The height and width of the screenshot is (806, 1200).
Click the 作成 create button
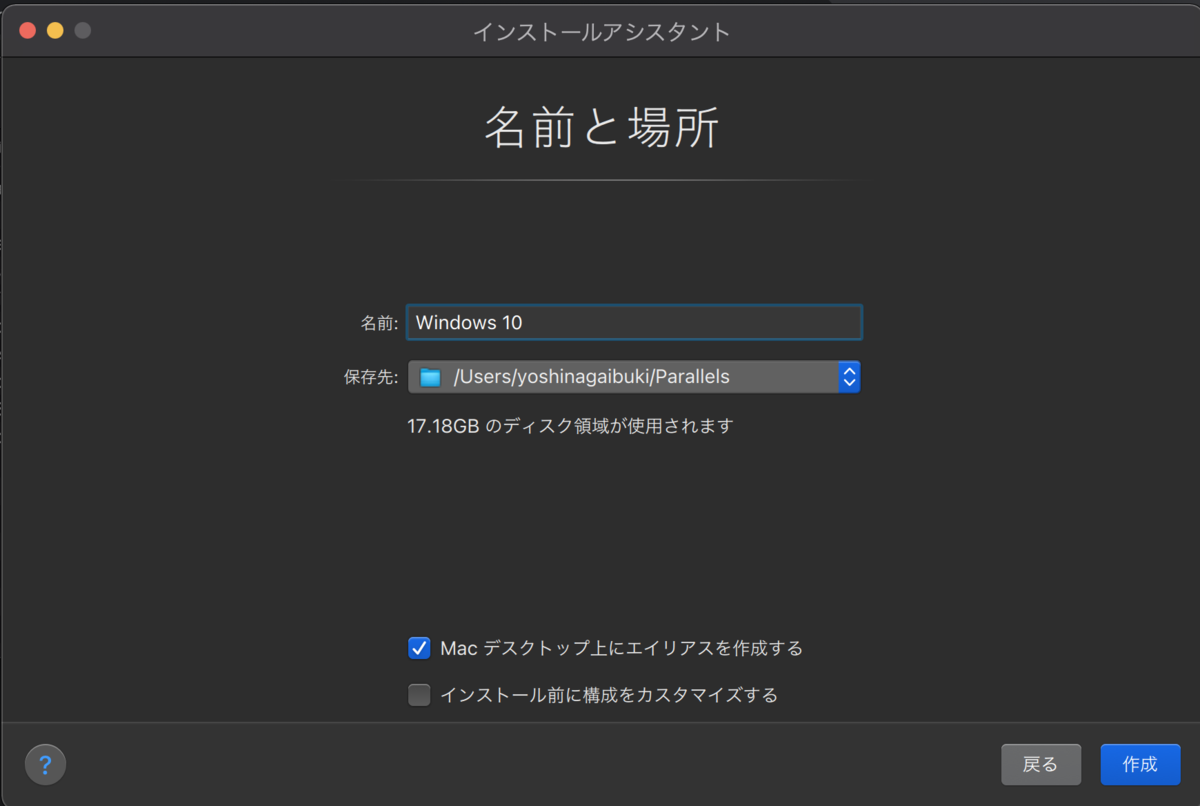pyautogui.click(x=1140, y=765)
